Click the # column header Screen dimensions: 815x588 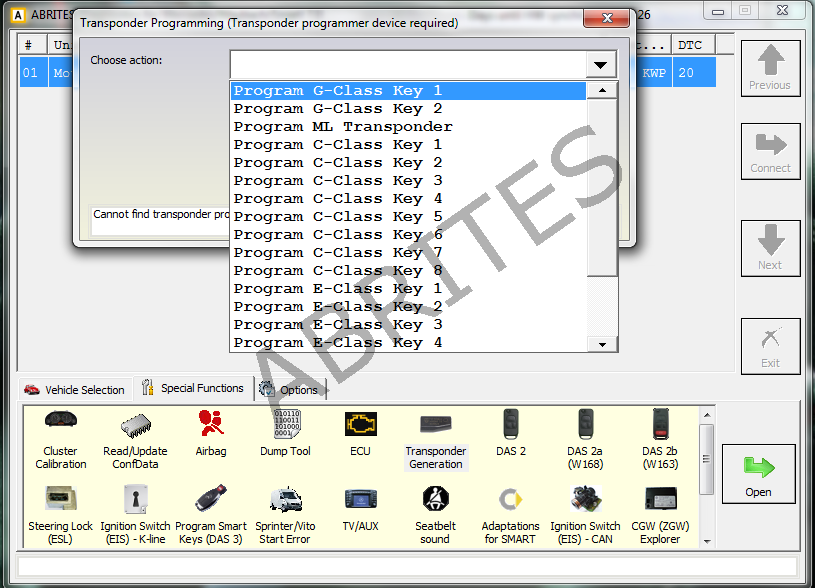pyautogui.click(x=32, y=45)
